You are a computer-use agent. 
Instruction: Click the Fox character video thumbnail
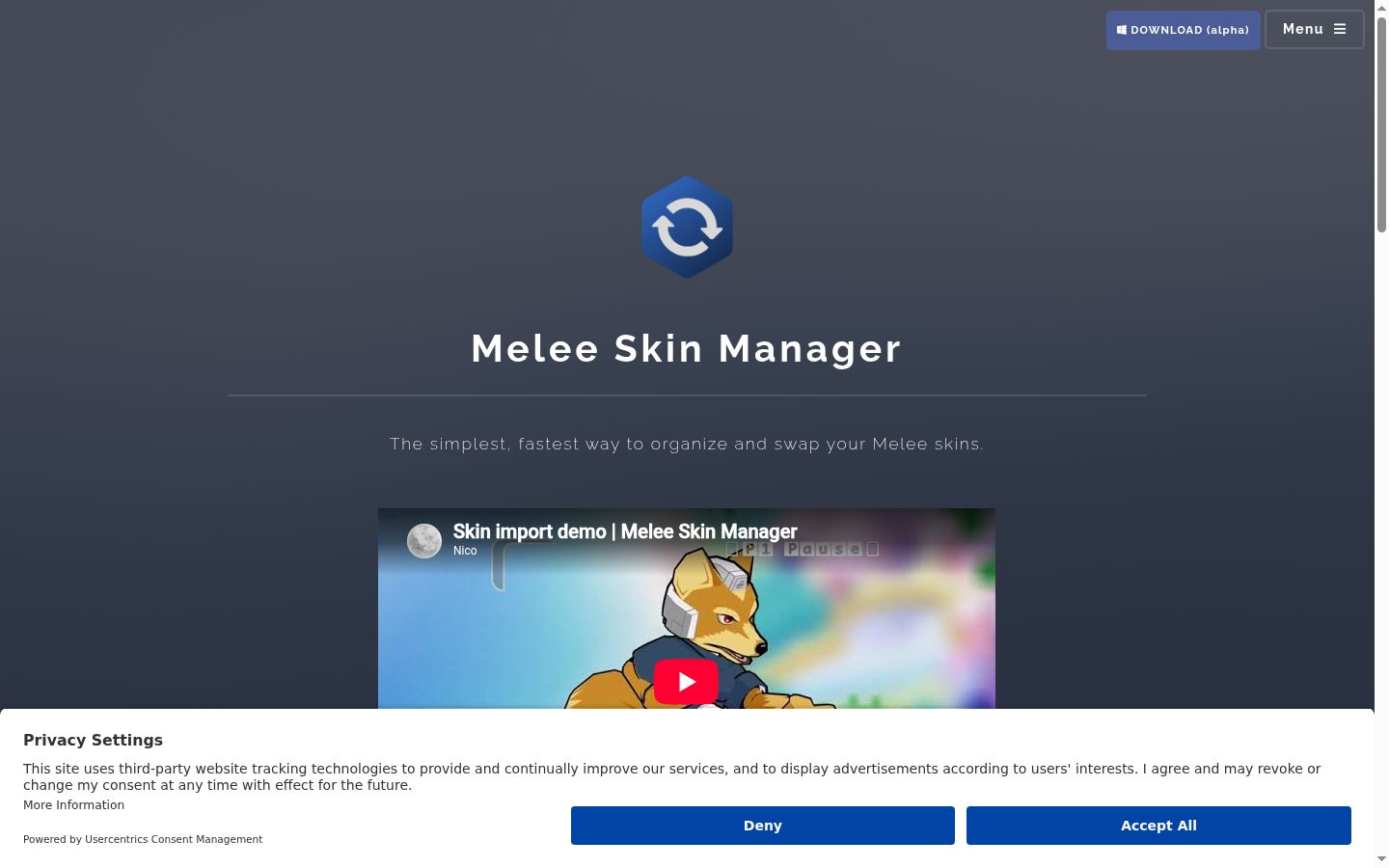click(686, 609)
